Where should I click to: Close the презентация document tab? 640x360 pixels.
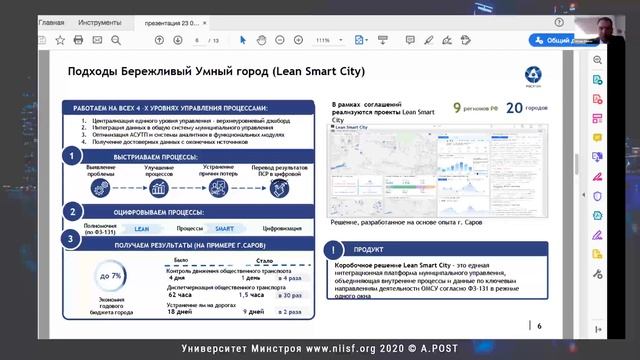pos(205,23)
